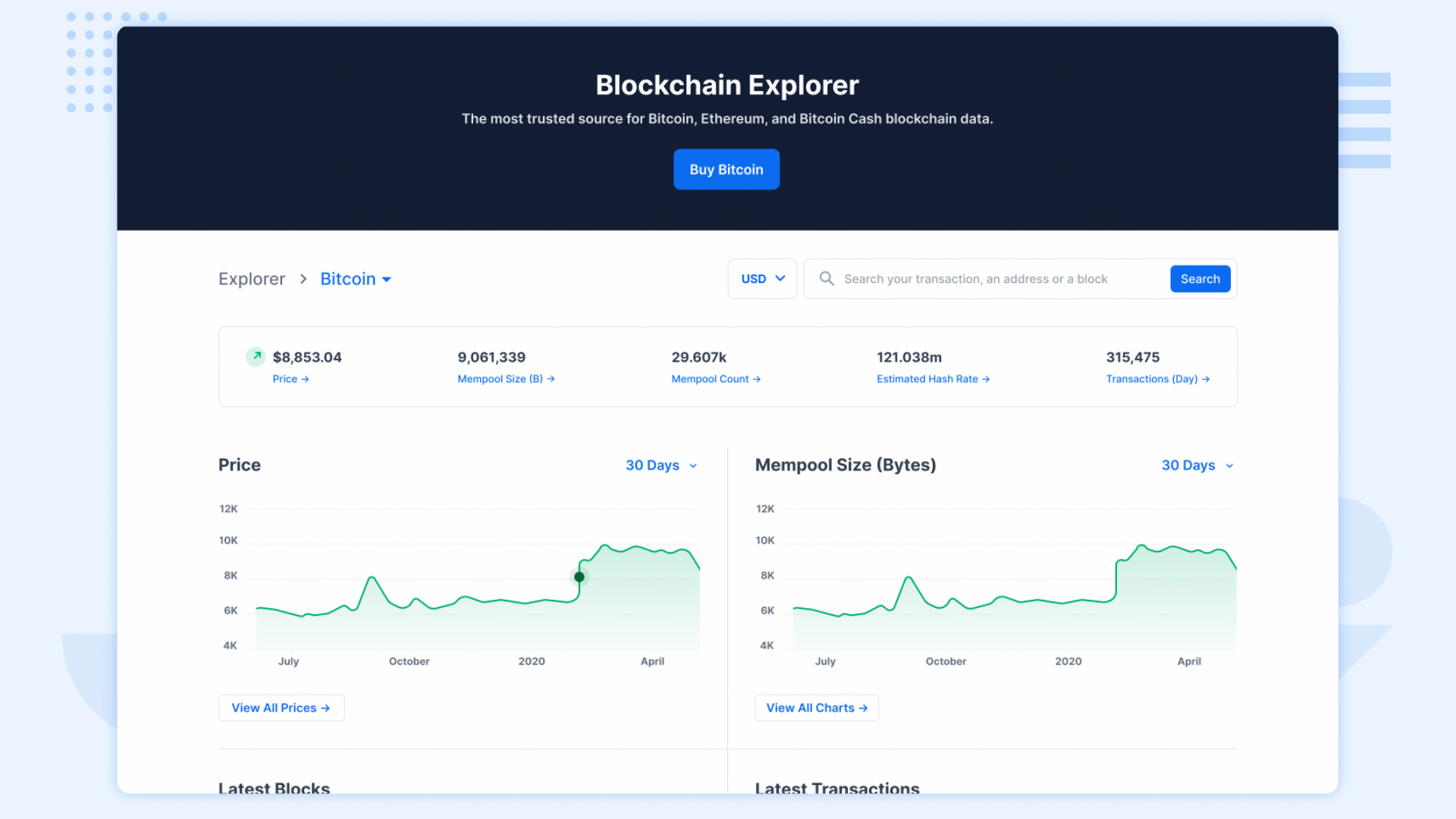
Task: Click the arrow beside Mempool Count
Action: (757, 379)
